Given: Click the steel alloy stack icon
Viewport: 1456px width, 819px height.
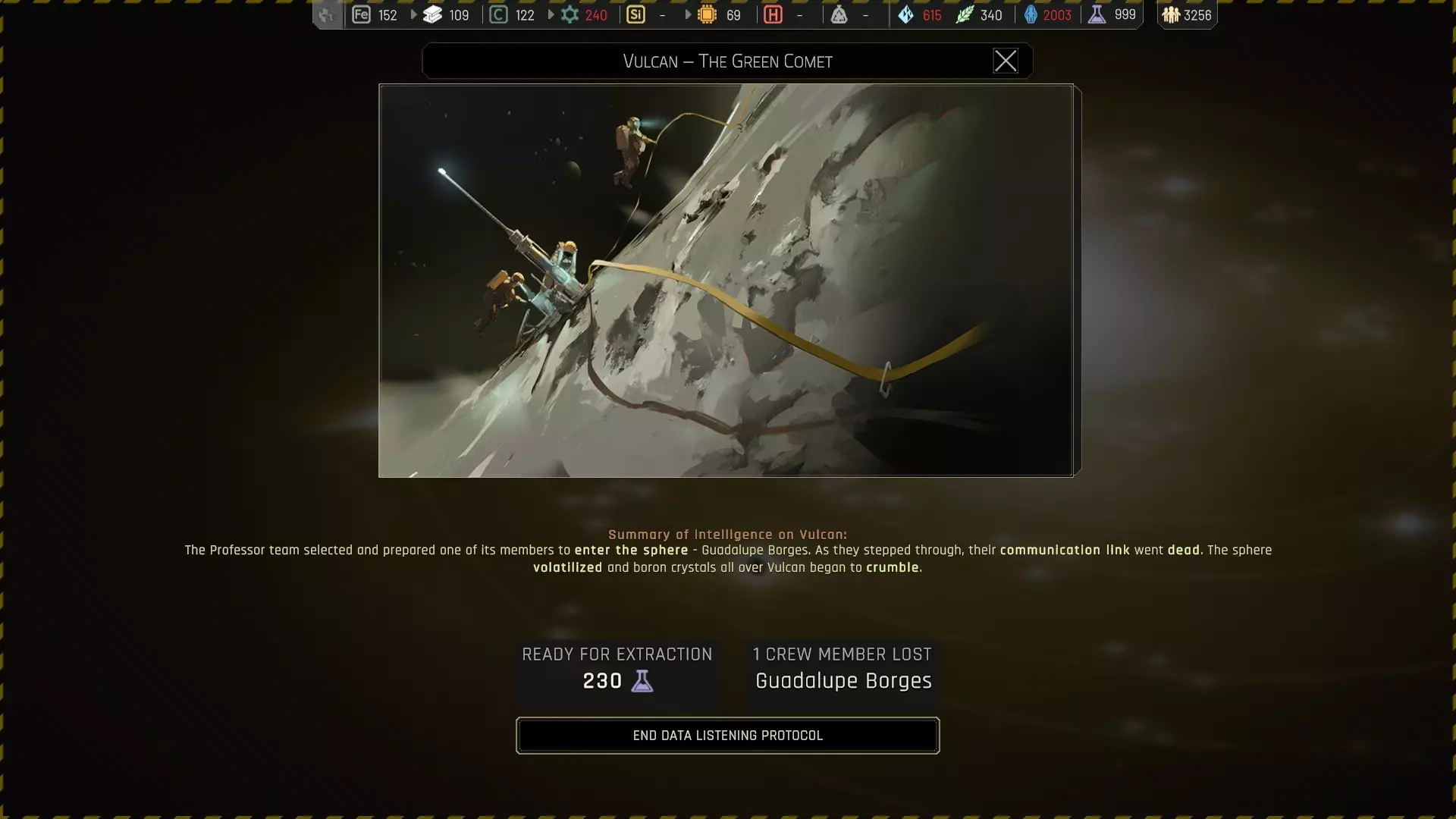Looking at the screenshot, I should [x=432, y=14].
